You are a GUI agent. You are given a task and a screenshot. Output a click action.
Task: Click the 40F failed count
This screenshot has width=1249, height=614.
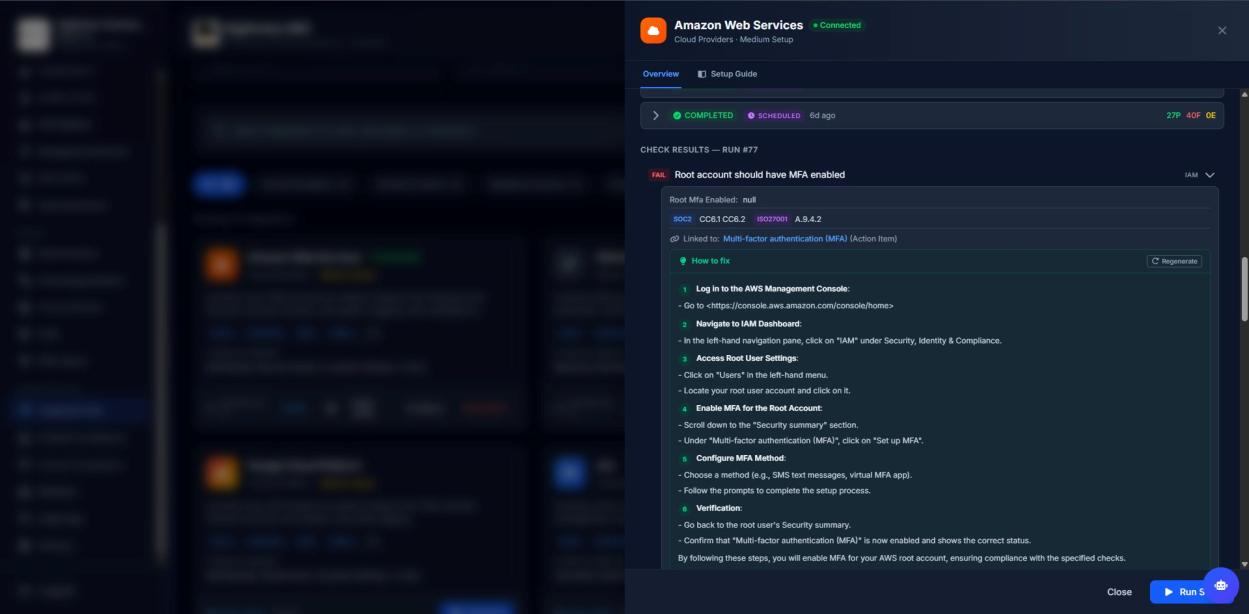[x=1193, y=115]
